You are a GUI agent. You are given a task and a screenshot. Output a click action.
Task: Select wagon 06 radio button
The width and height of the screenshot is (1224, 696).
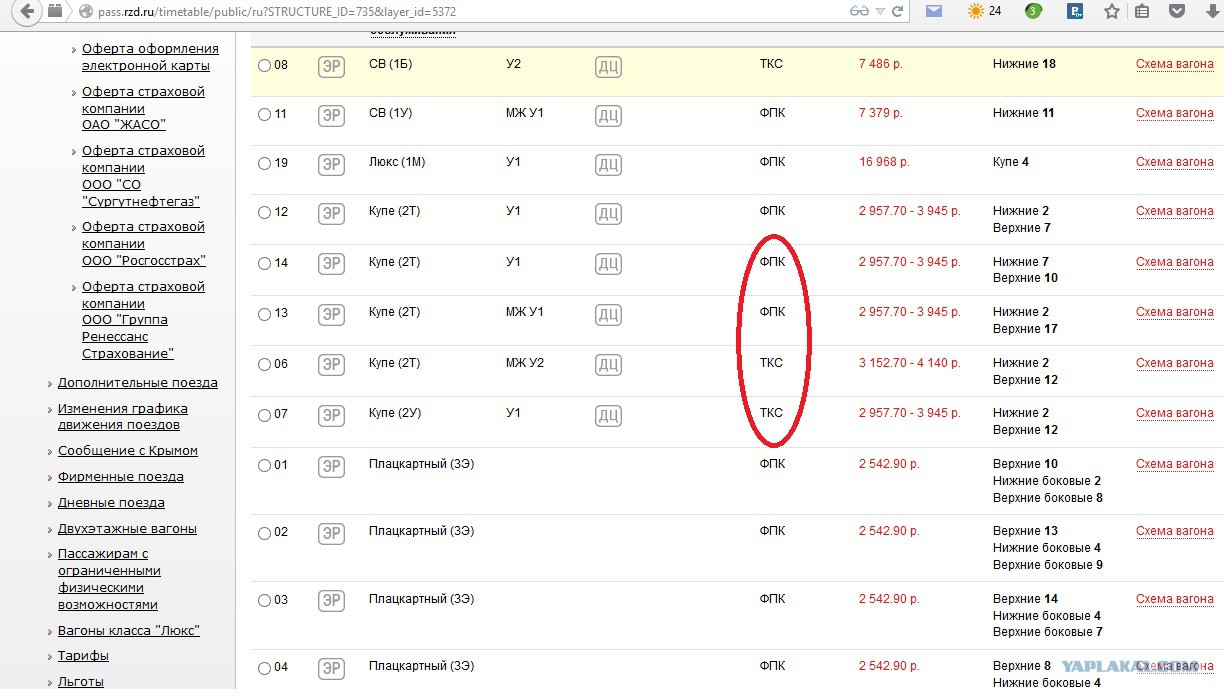pos(264,364)
